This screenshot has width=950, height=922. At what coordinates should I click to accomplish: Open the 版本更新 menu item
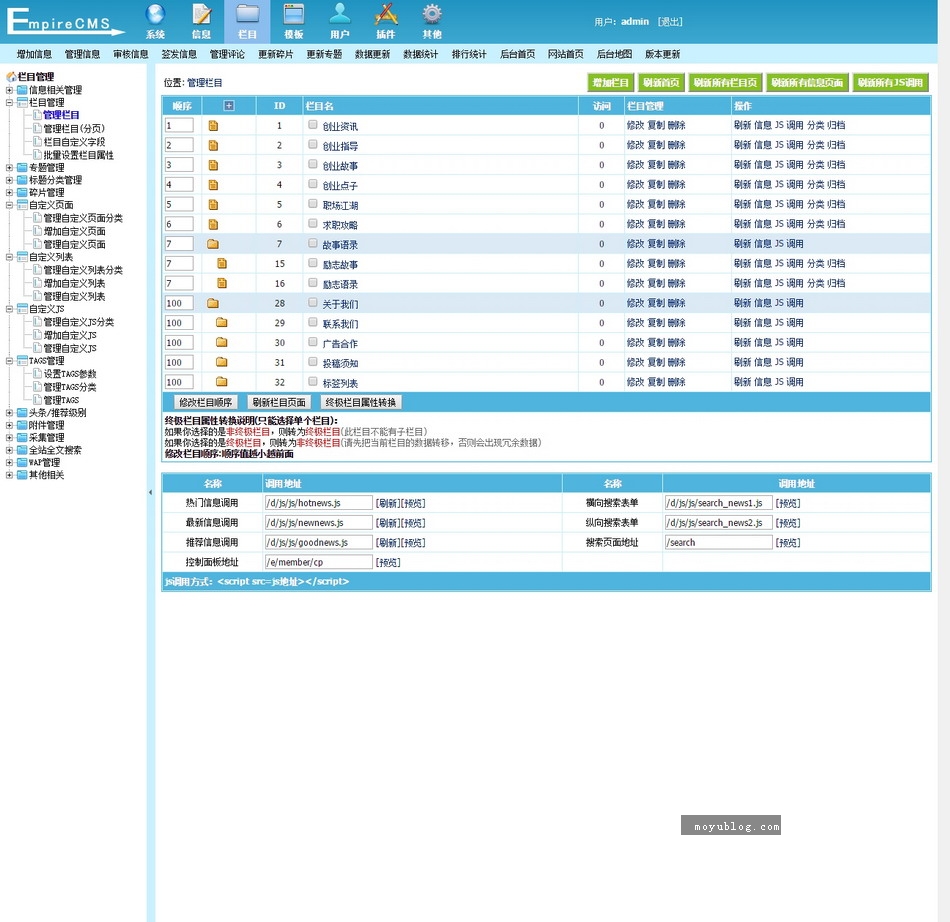click(662, 55)
